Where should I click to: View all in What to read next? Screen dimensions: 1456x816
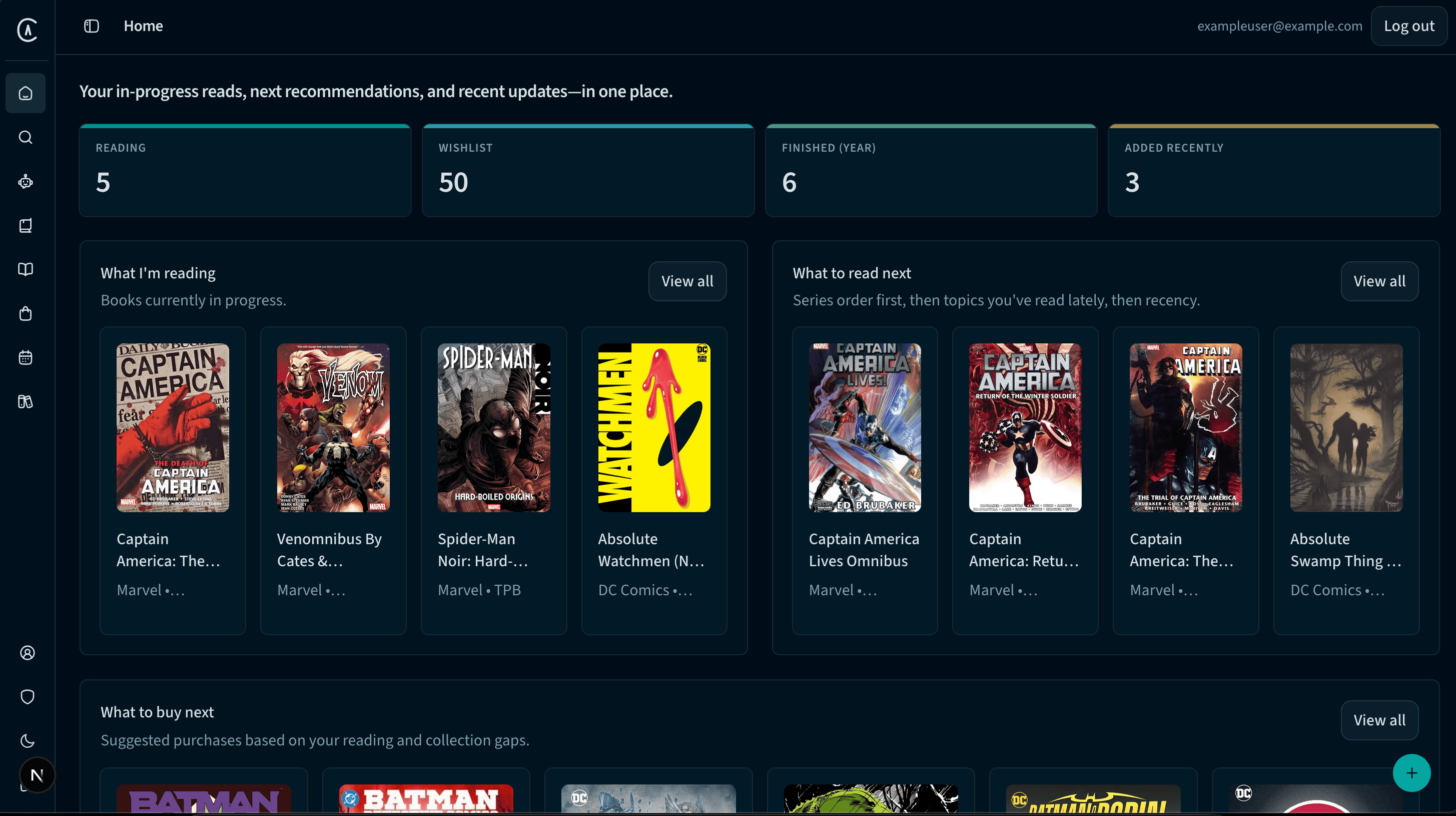pyautogui.click(x=1379, y=281)
